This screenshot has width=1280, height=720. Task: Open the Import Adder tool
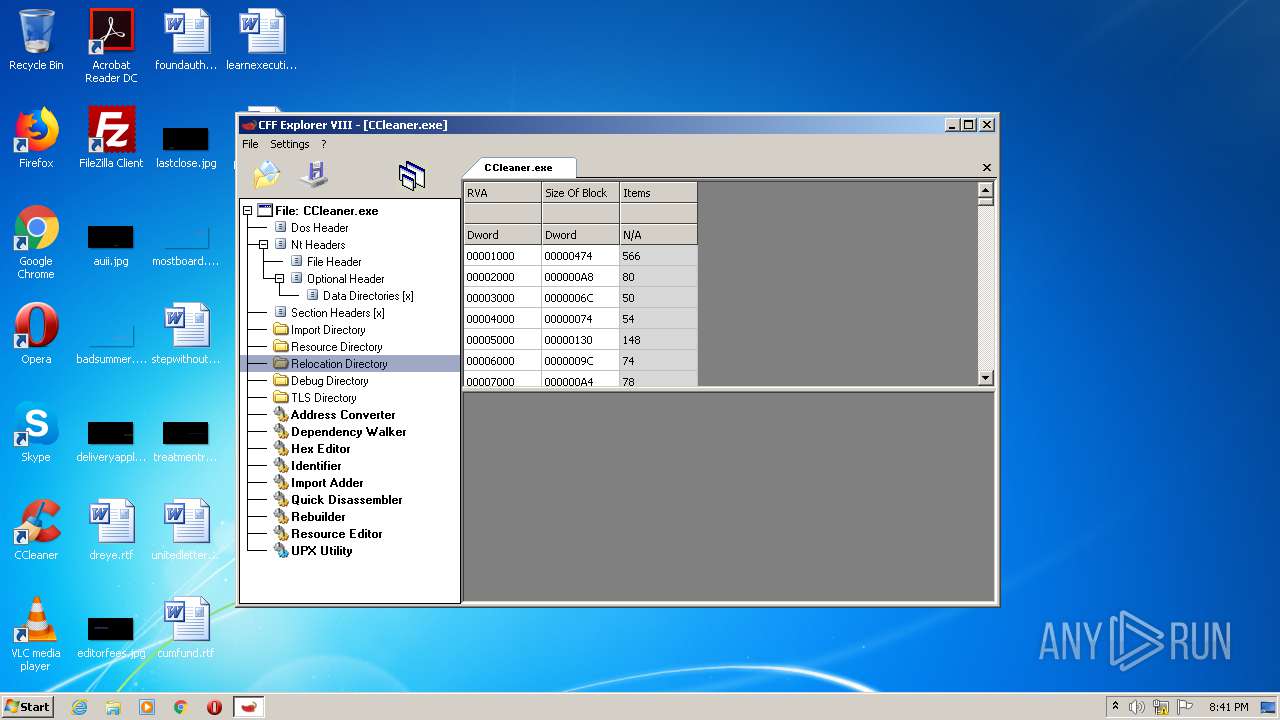coord(327,483)
